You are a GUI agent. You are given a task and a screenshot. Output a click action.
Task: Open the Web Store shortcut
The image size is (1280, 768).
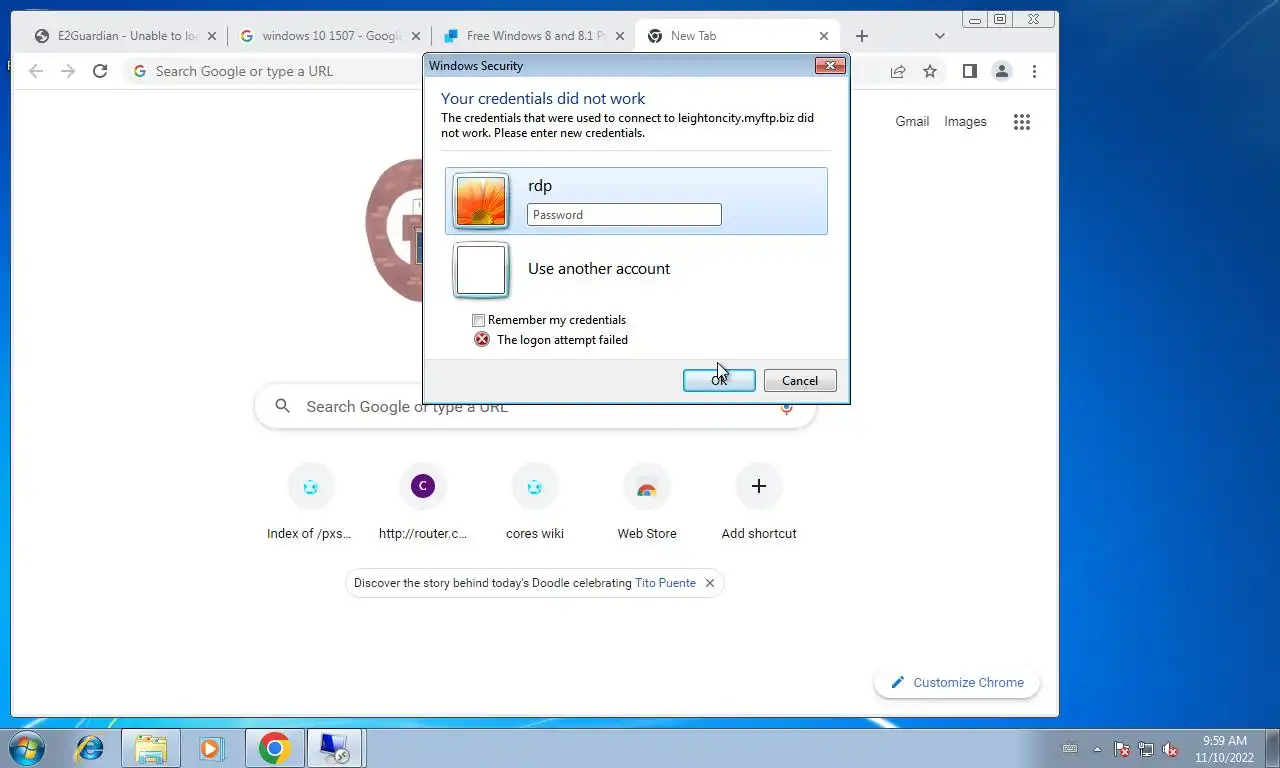(x=647, y=503)
